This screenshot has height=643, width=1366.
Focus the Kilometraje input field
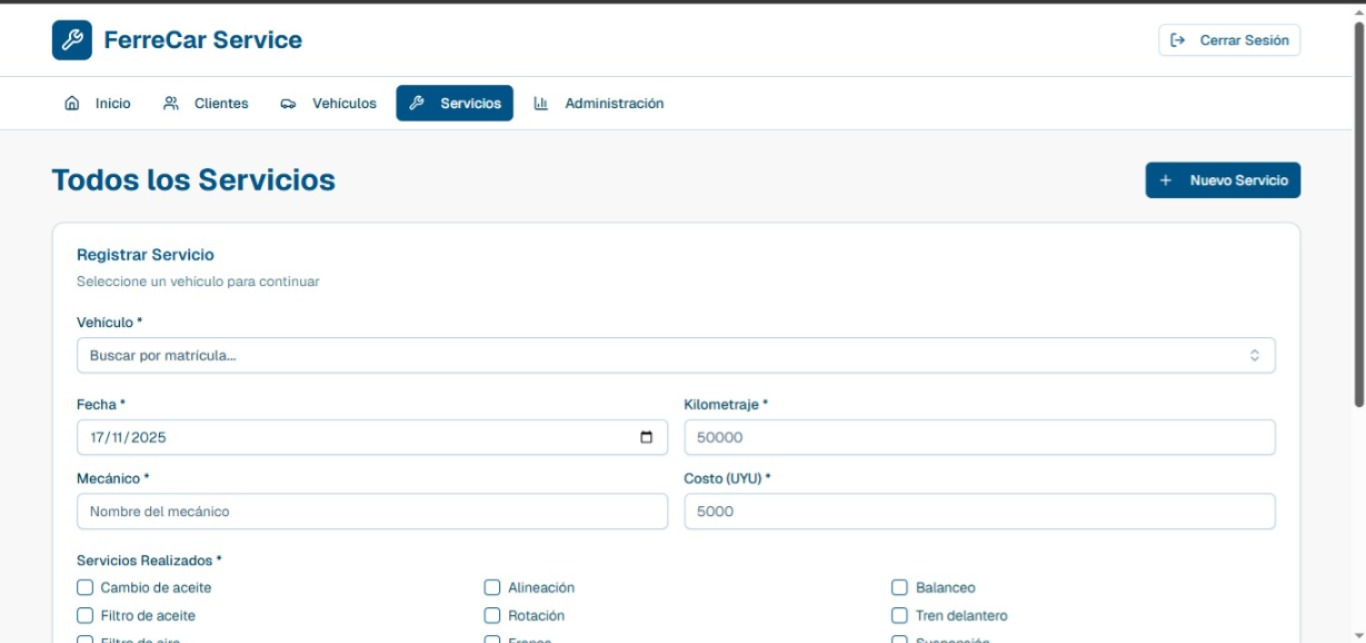point(979,437)
